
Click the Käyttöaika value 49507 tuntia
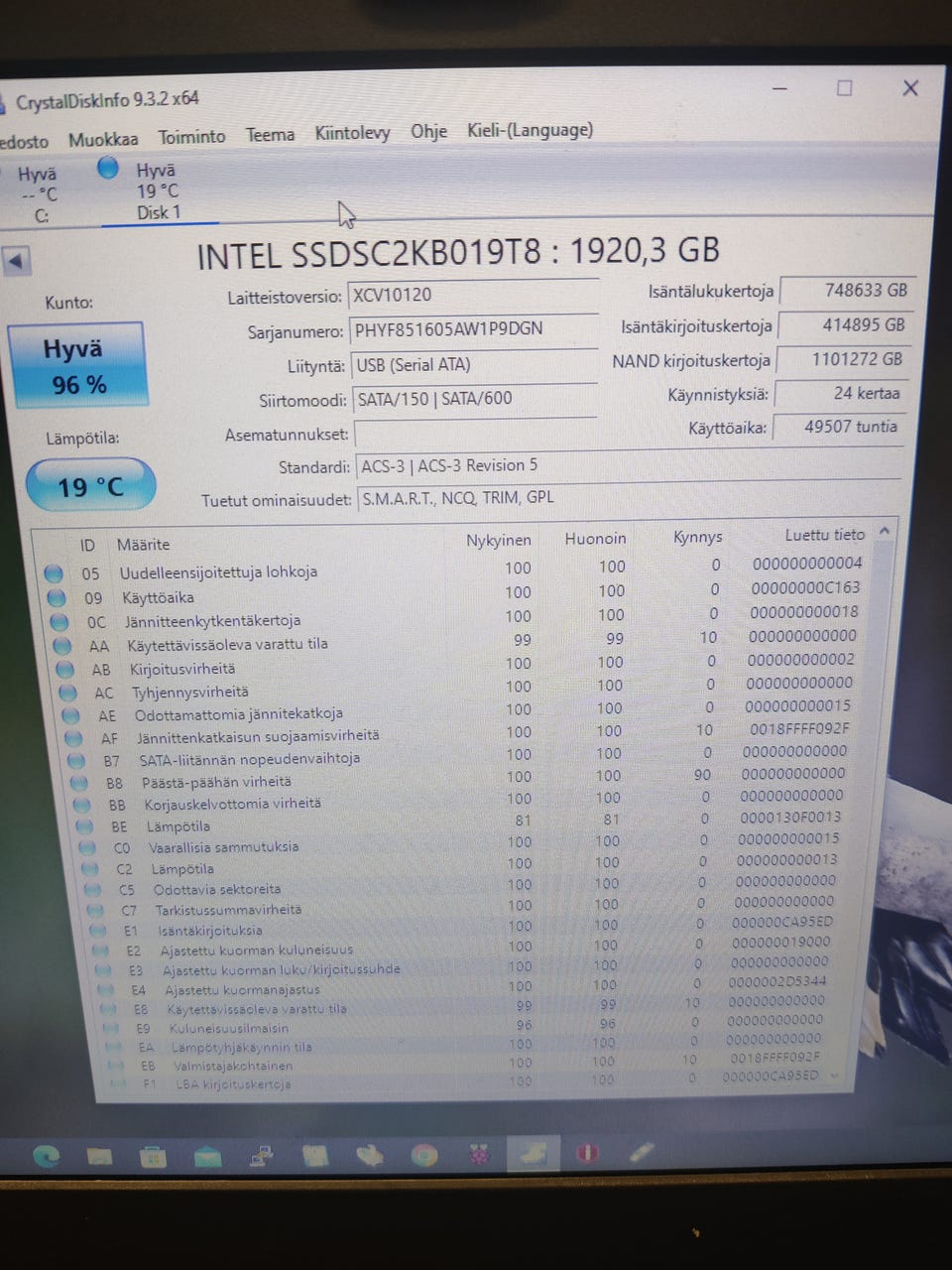pyautogui.click(x=838, y=427)
